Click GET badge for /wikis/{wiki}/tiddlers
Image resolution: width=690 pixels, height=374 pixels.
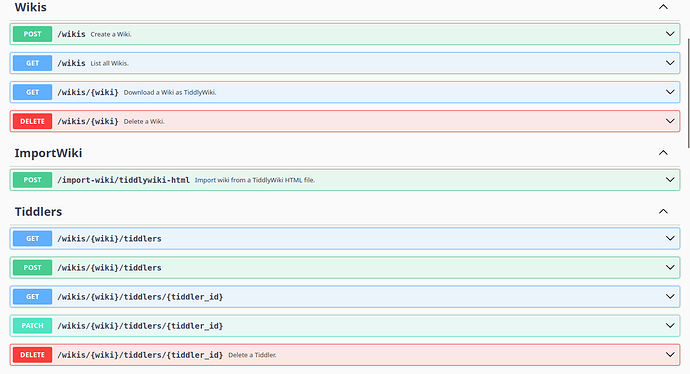33,238
